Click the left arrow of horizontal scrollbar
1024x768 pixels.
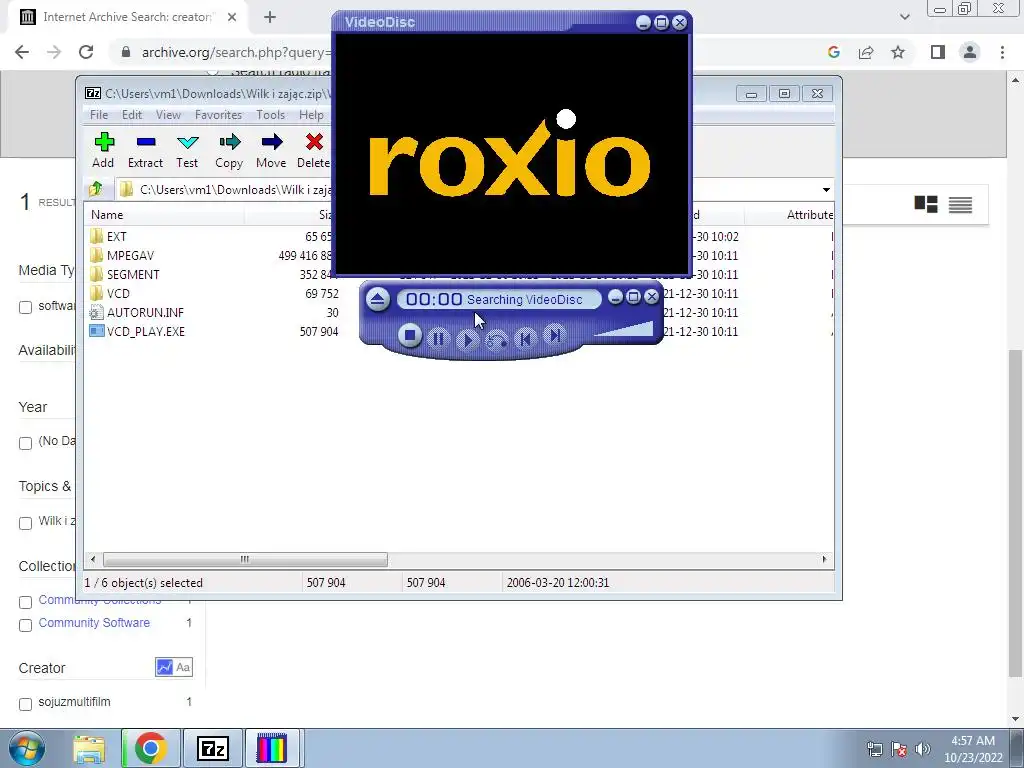pyautogui.click(x=93, y=559)
